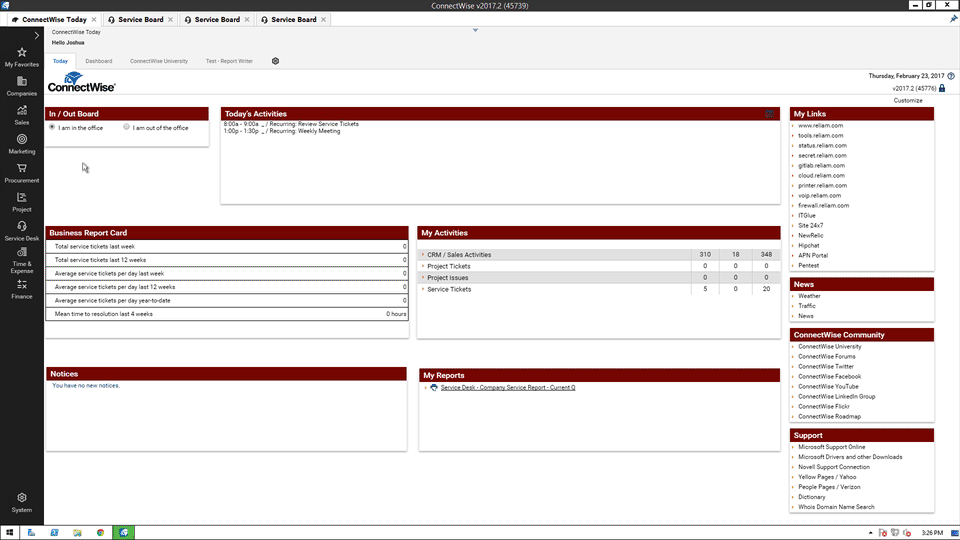Viewport: 960px width, 540px height.
Task: Click 'Total service tickets last week' row
Action: pos(227,246)
